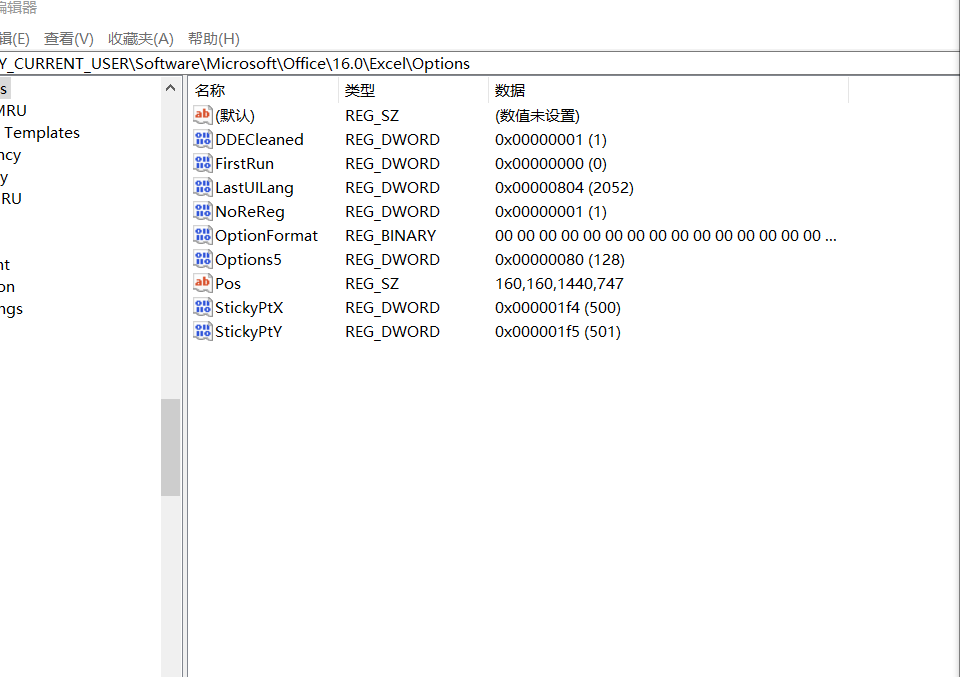Sort values by the 类型 column header
Viewport: 965px width, 677px height.
click(x=414, y=90)
